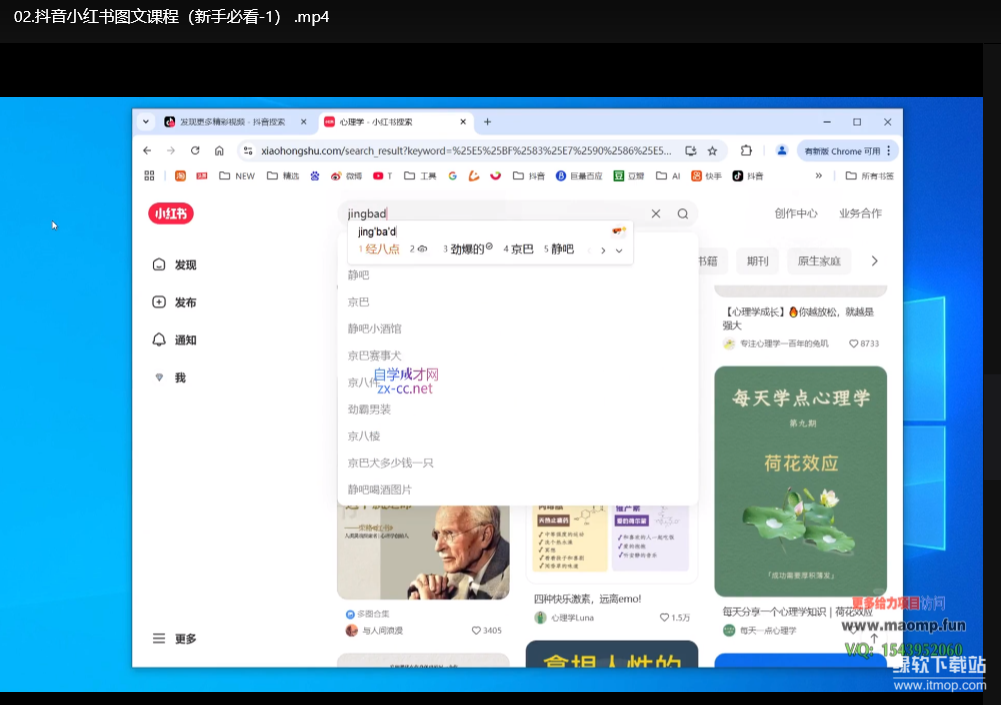1001x705 pixels.
Task: Like the 与人间浪漫 post heart 3405
Action: [x=476, y=630]
